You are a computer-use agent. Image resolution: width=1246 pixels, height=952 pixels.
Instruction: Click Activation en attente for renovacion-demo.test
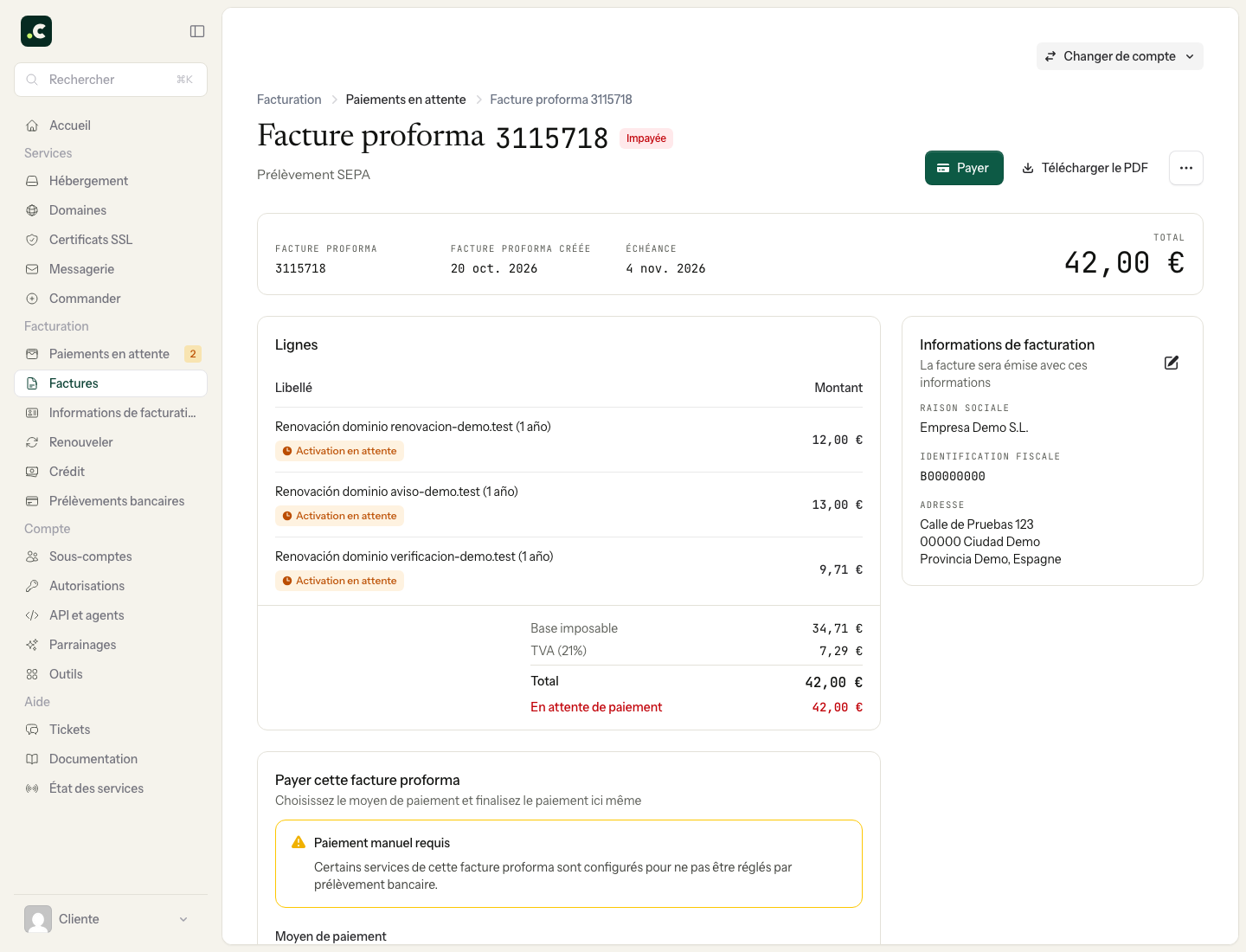pos(339,451)
